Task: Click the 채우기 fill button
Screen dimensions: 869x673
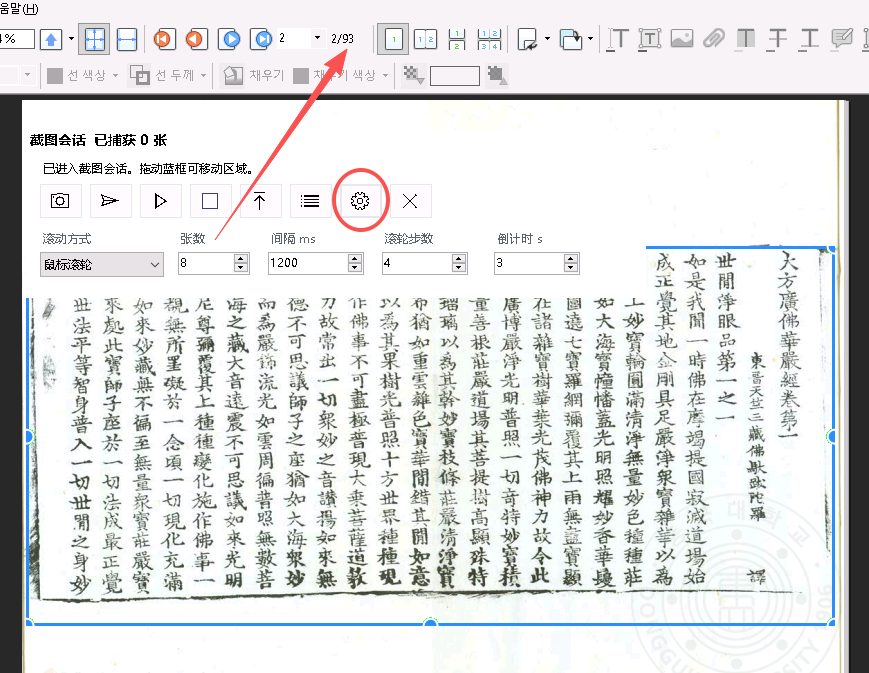Action: [x=253, y=75]
